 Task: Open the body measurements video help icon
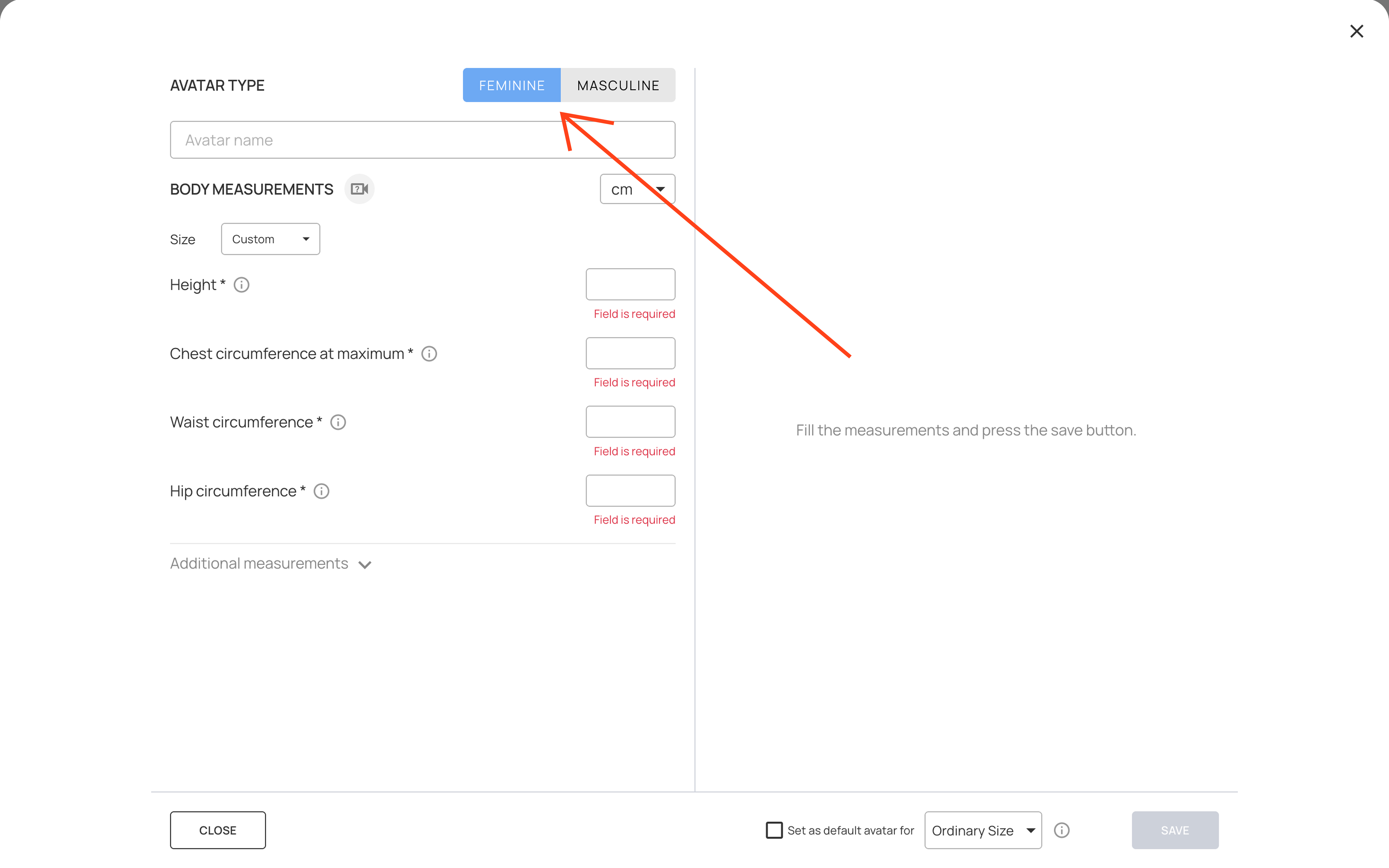click(360, 189)
